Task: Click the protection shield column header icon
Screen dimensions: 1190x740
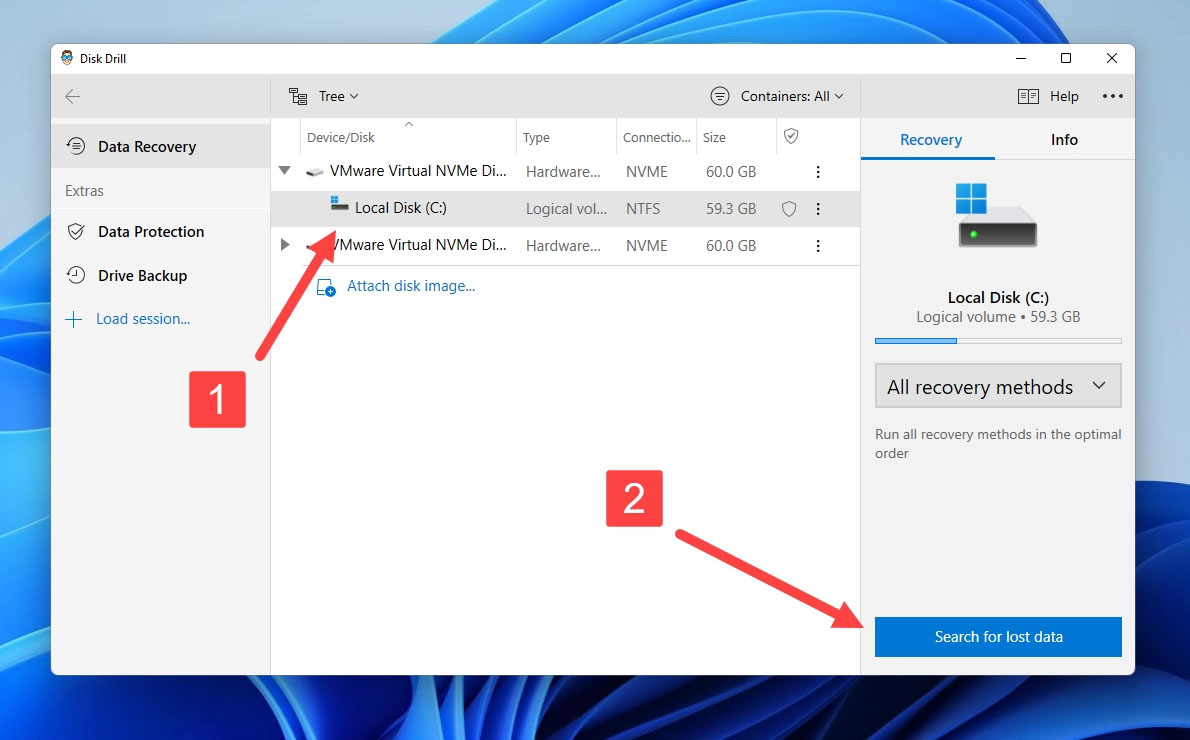Action: (x=791, y=136)
